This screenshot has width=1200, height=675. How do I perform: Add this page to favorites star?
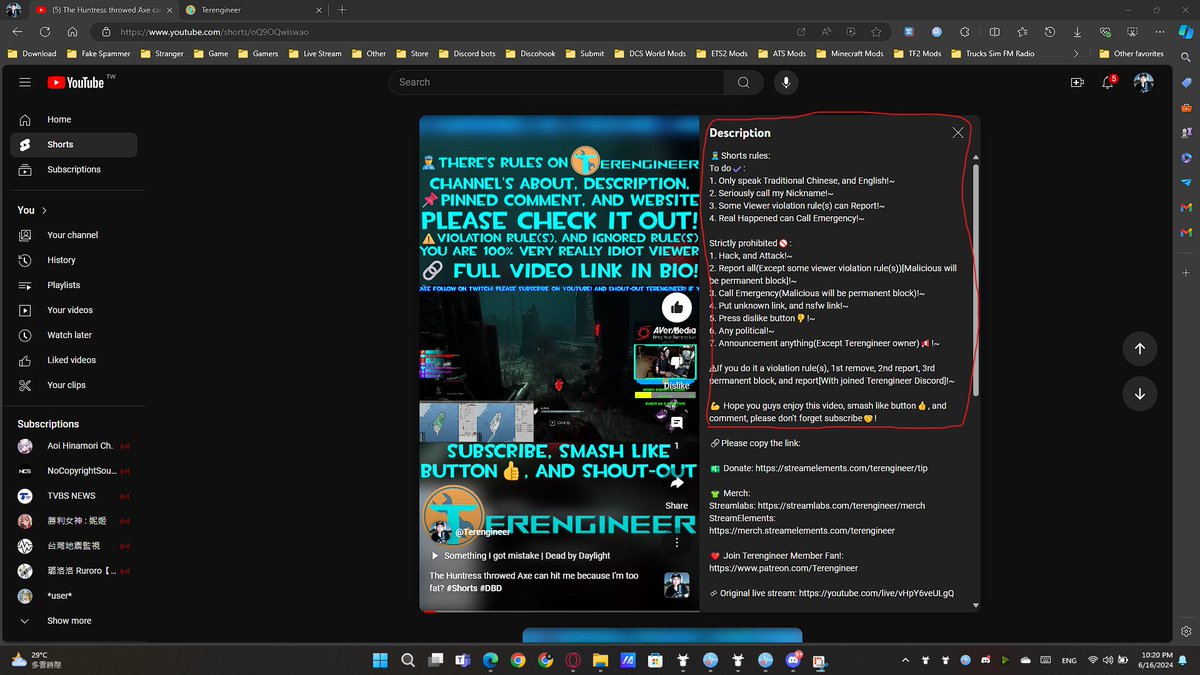tap(876, 32)
